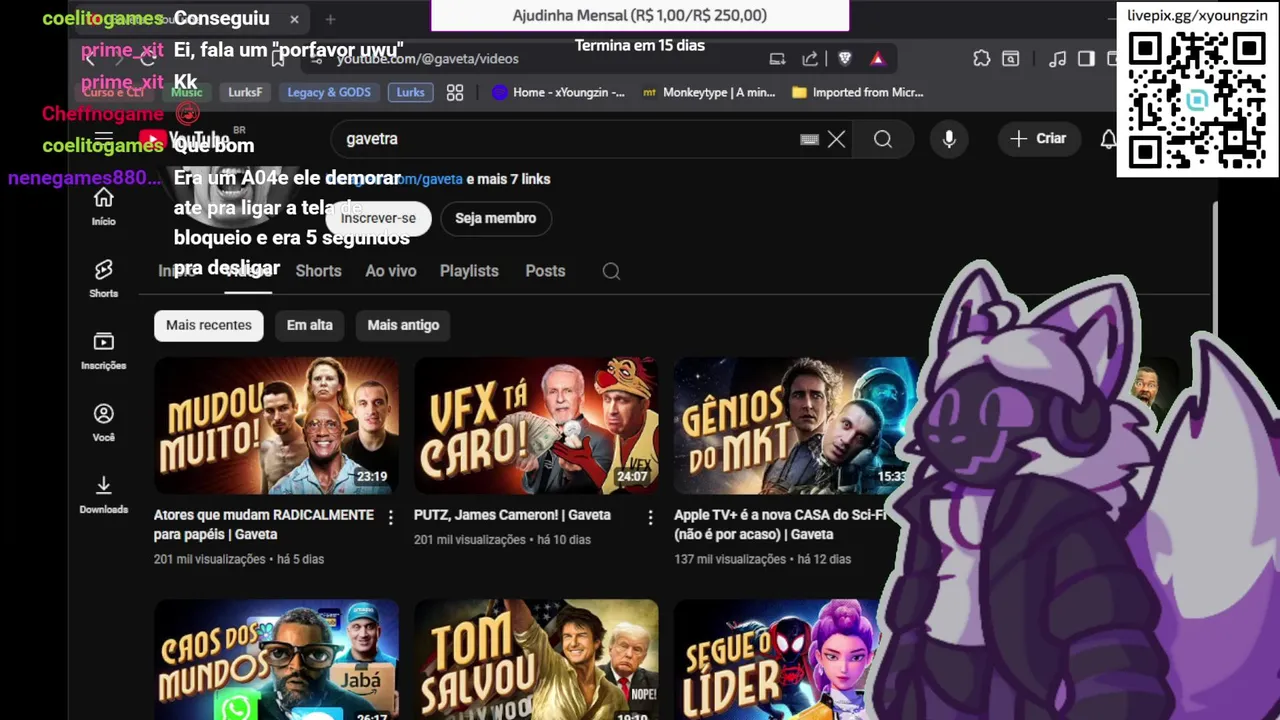Screen dimensions: 1280x720
Task: Click the share page icon in address bar
Action: click(810, 59)
